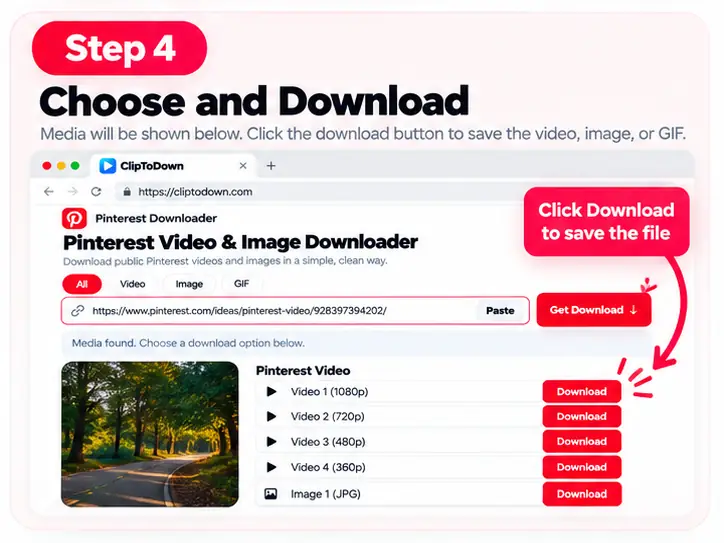
Task: Download Video 1 (1080p)
Action: pyautogui.click(x=582, y=392)
